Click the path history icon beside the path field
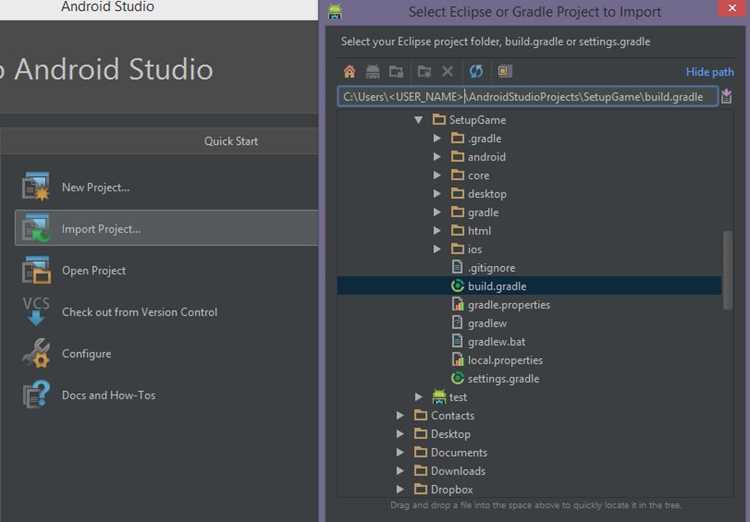750x522 pixels. coord(727,96)
